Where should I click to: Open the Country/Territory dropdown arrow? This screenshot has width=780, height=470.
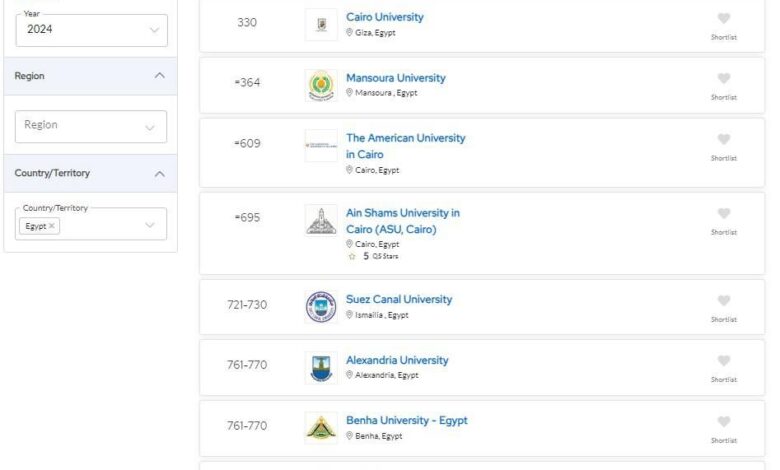(150, 225)
